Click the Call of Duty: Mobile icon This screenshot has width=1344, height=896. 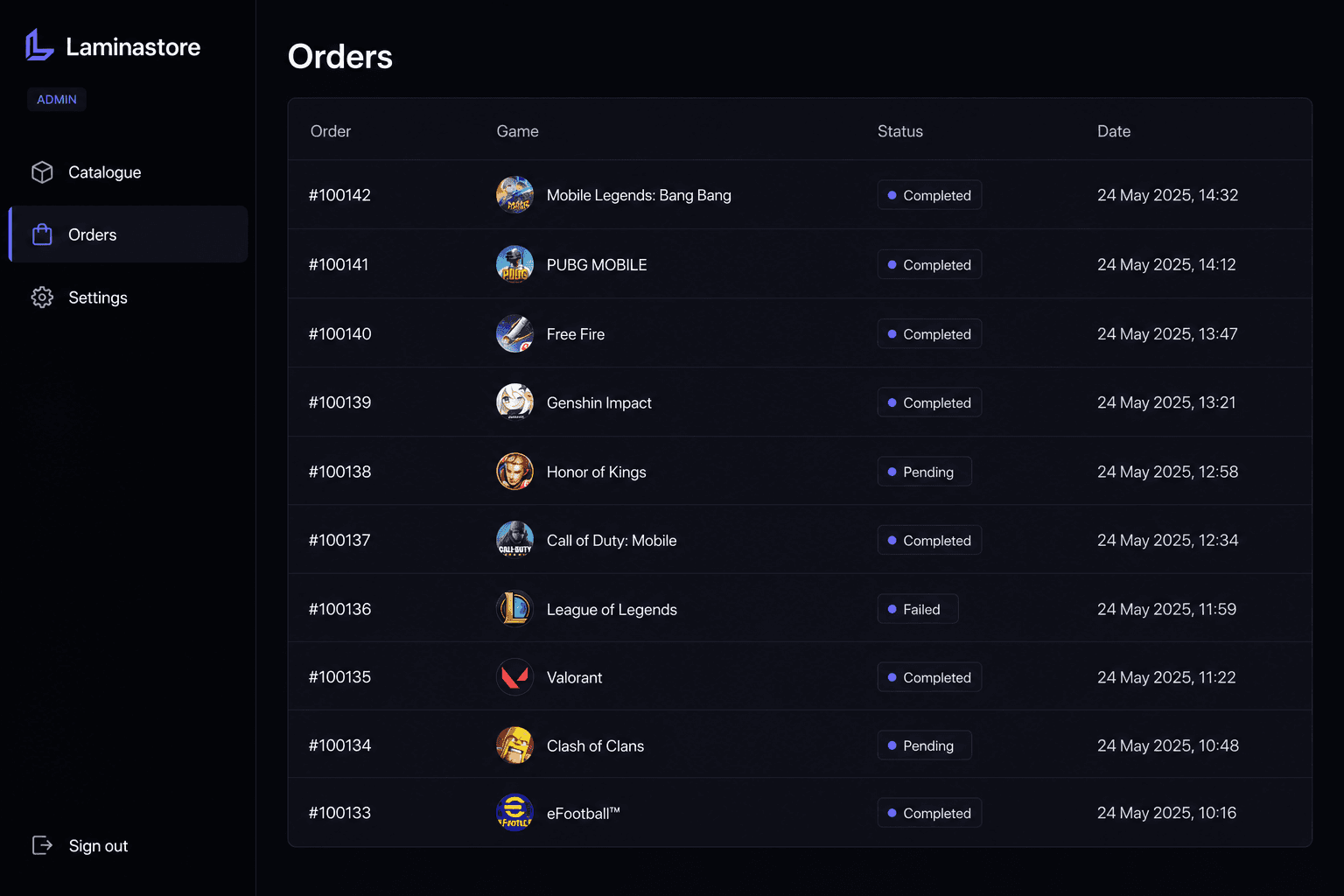click(x=514, y=540)
